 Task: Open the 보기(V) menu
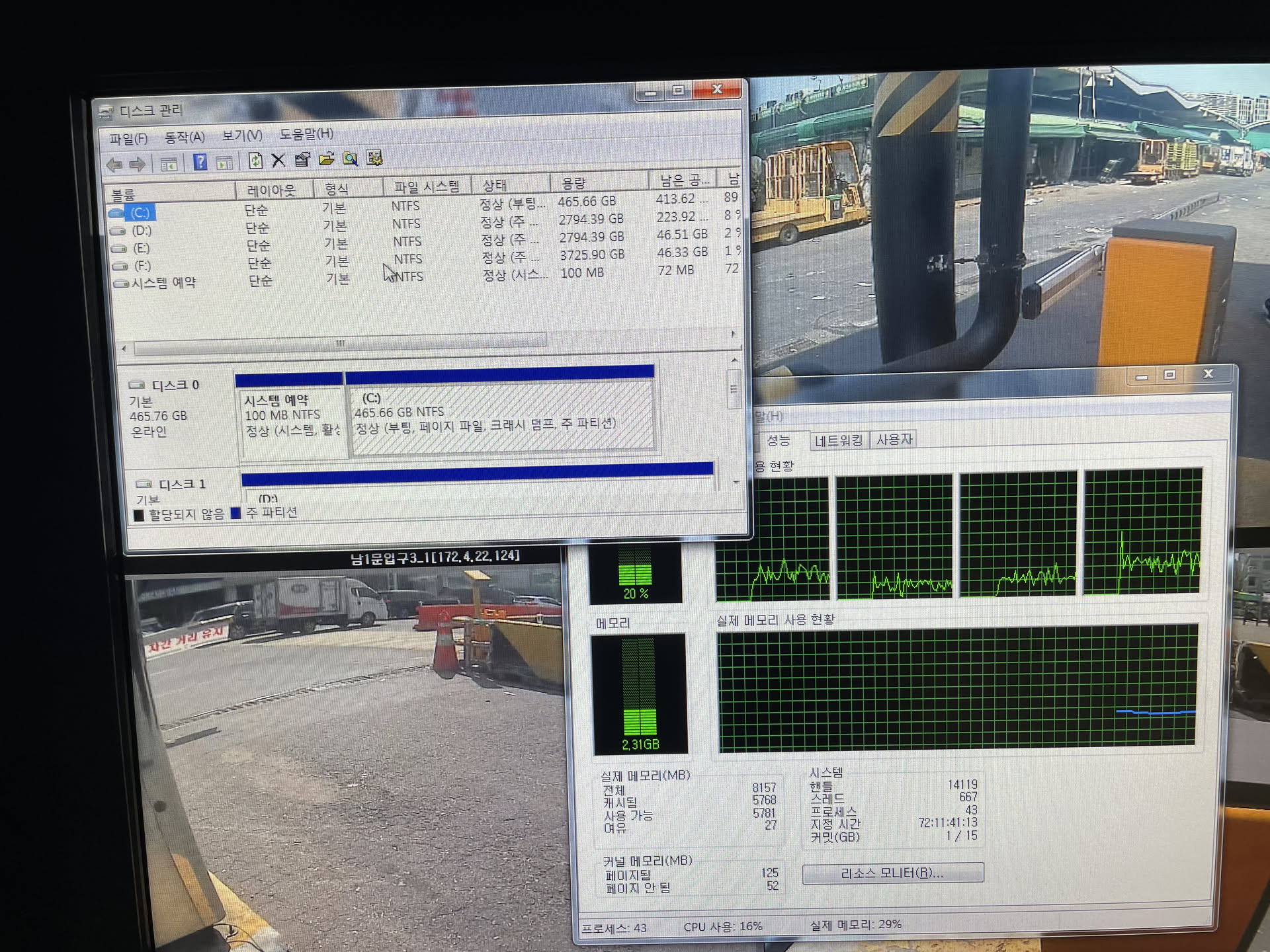[241, 136]
